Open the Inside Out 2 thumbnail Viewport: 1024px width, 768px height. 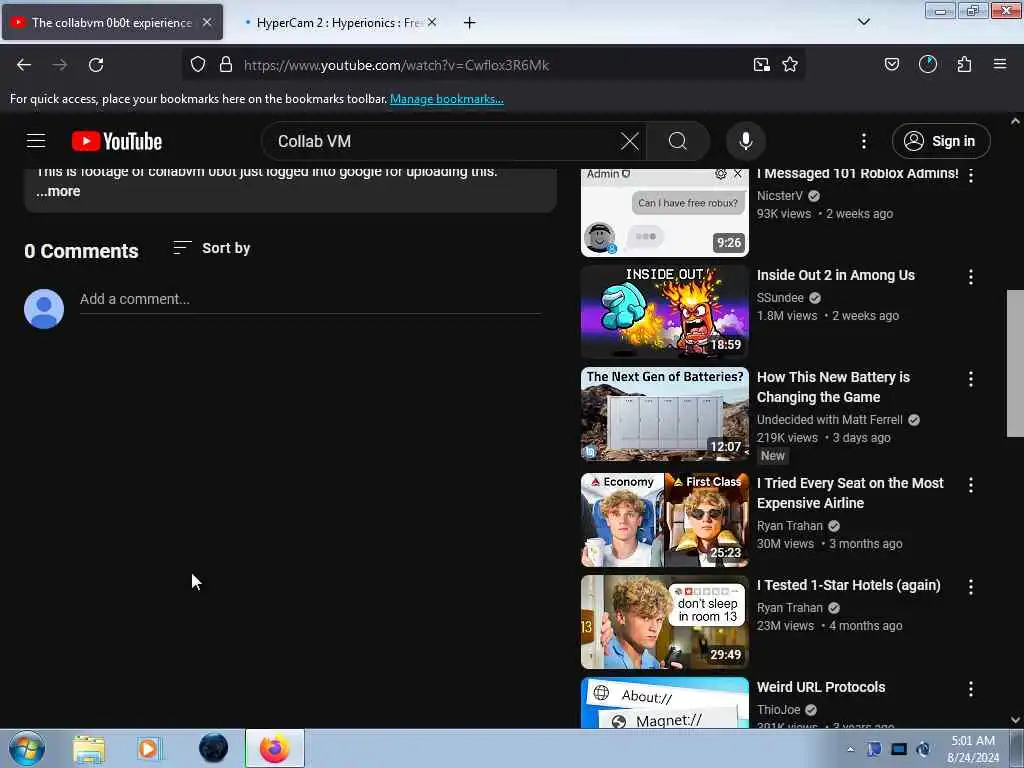(665, 312)
